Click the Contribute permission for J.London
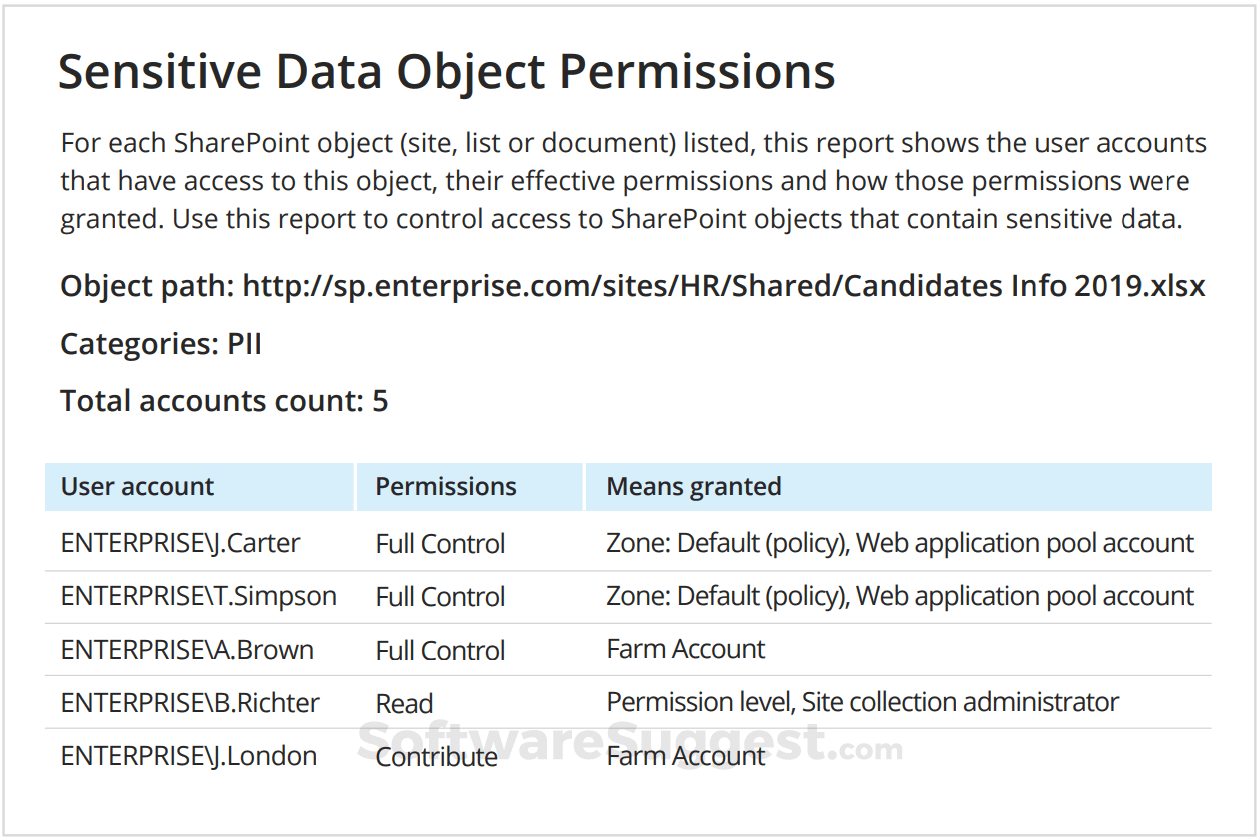 [x=436, y=757]
